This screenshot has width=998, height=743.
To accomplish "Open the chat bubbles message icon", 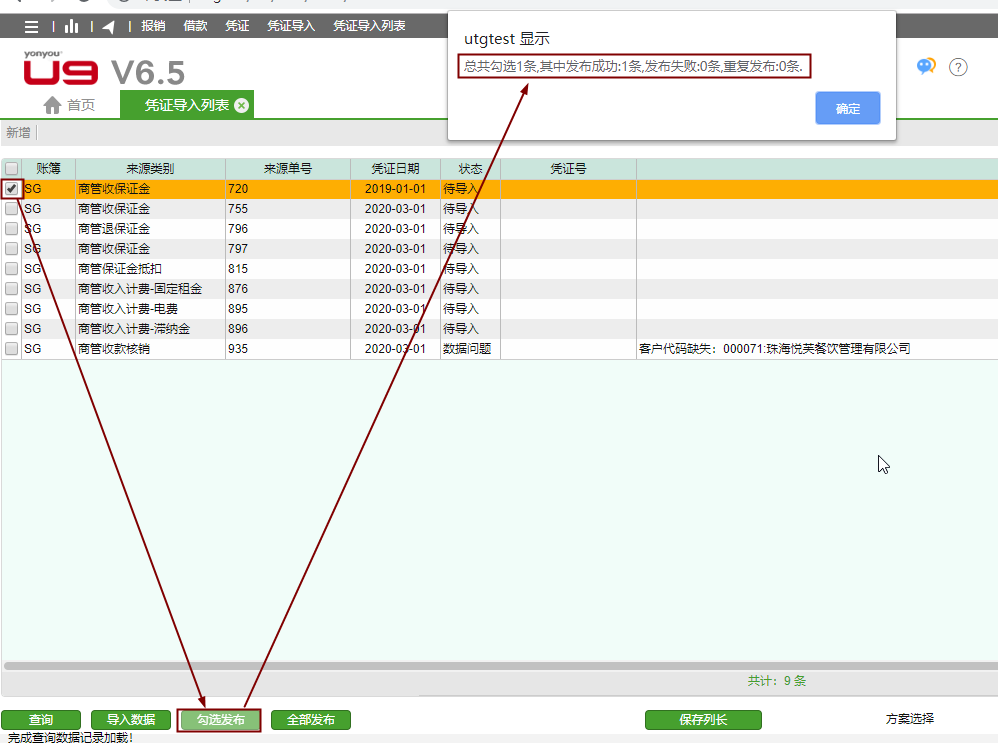I will tap(926, 67).
